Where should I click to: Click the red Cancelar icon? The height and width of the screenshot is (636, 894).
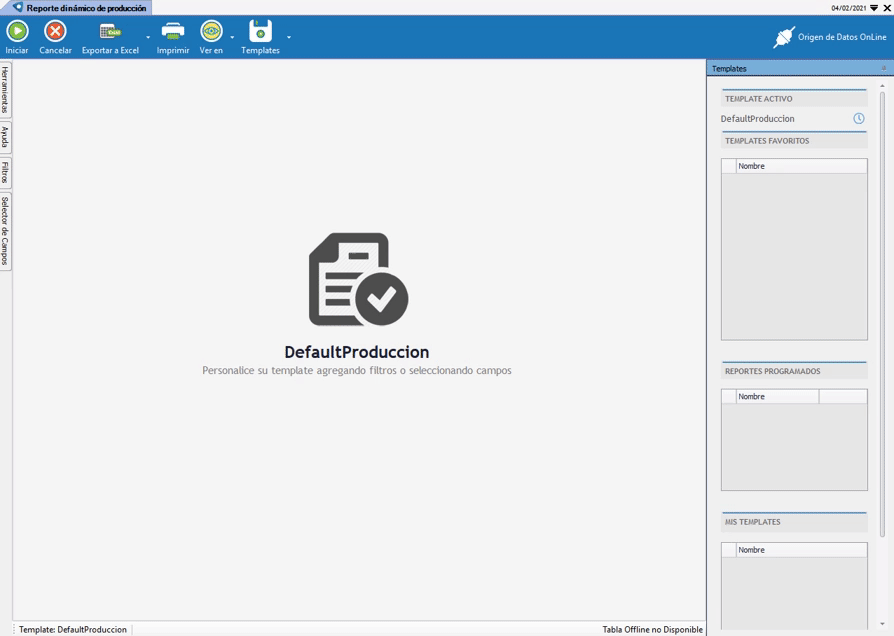tap(55, 31)
